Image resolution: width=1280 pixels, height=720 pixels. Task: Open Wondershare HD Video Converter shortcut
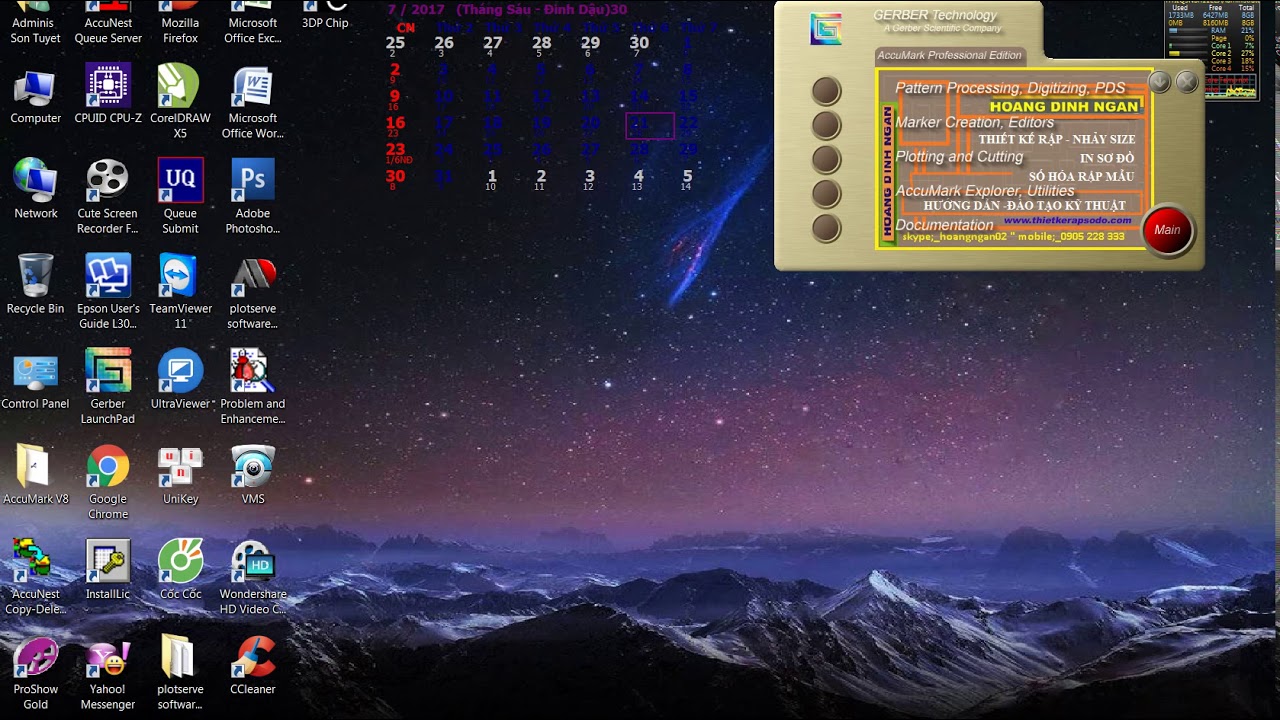coord(253,577)
